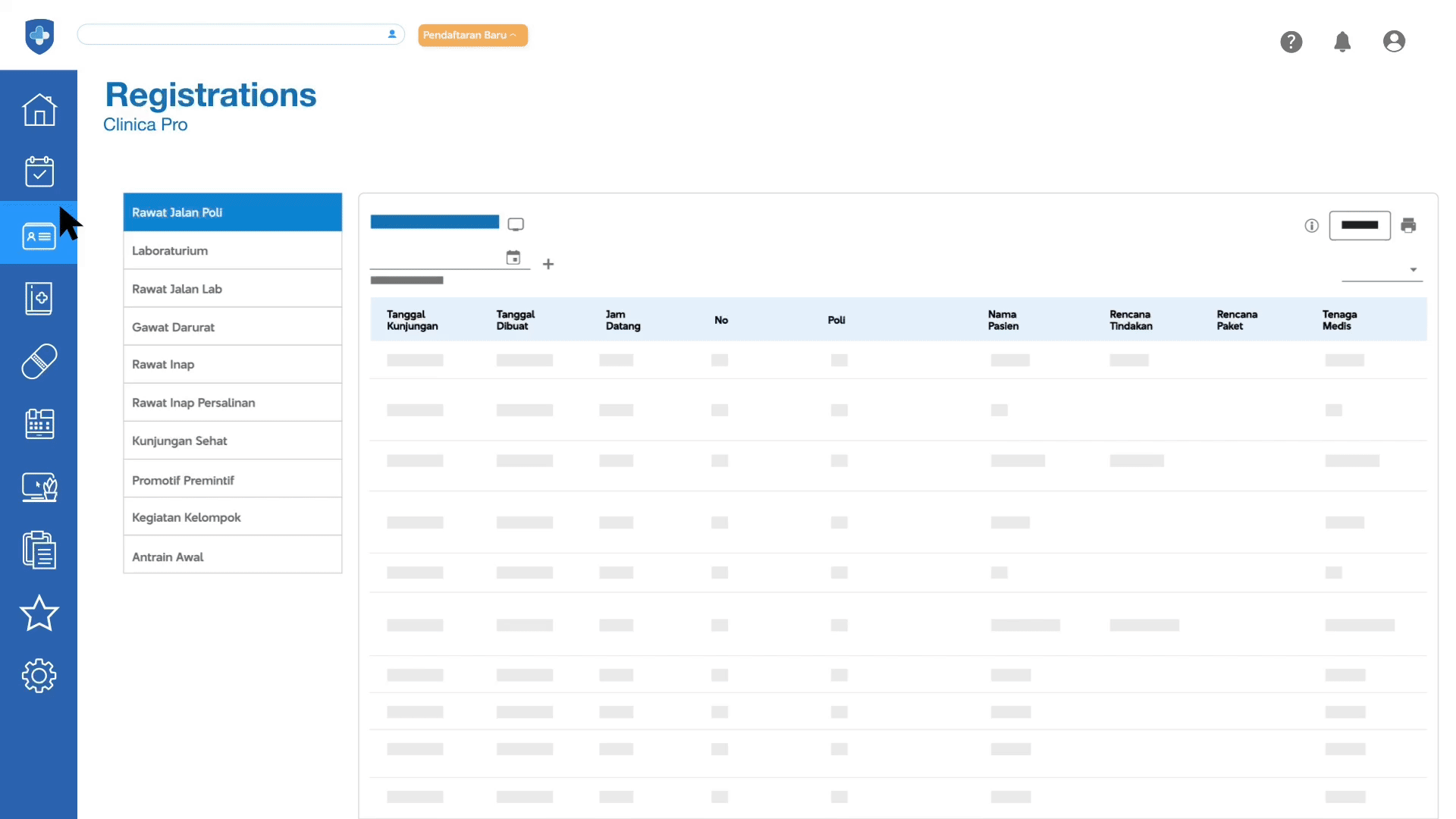Open the notification bell
The height and width of the screenshot is (819, 1456).
[1342, 42]
